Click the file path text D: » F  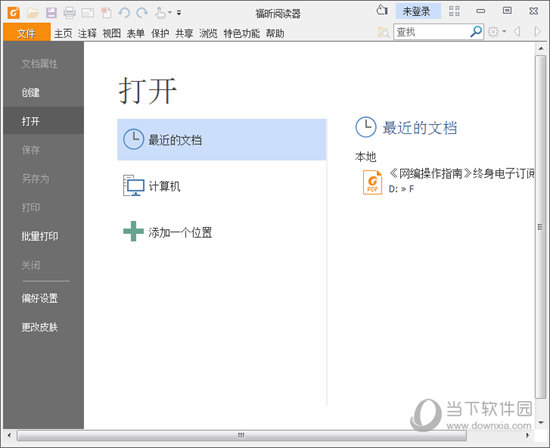401,189
